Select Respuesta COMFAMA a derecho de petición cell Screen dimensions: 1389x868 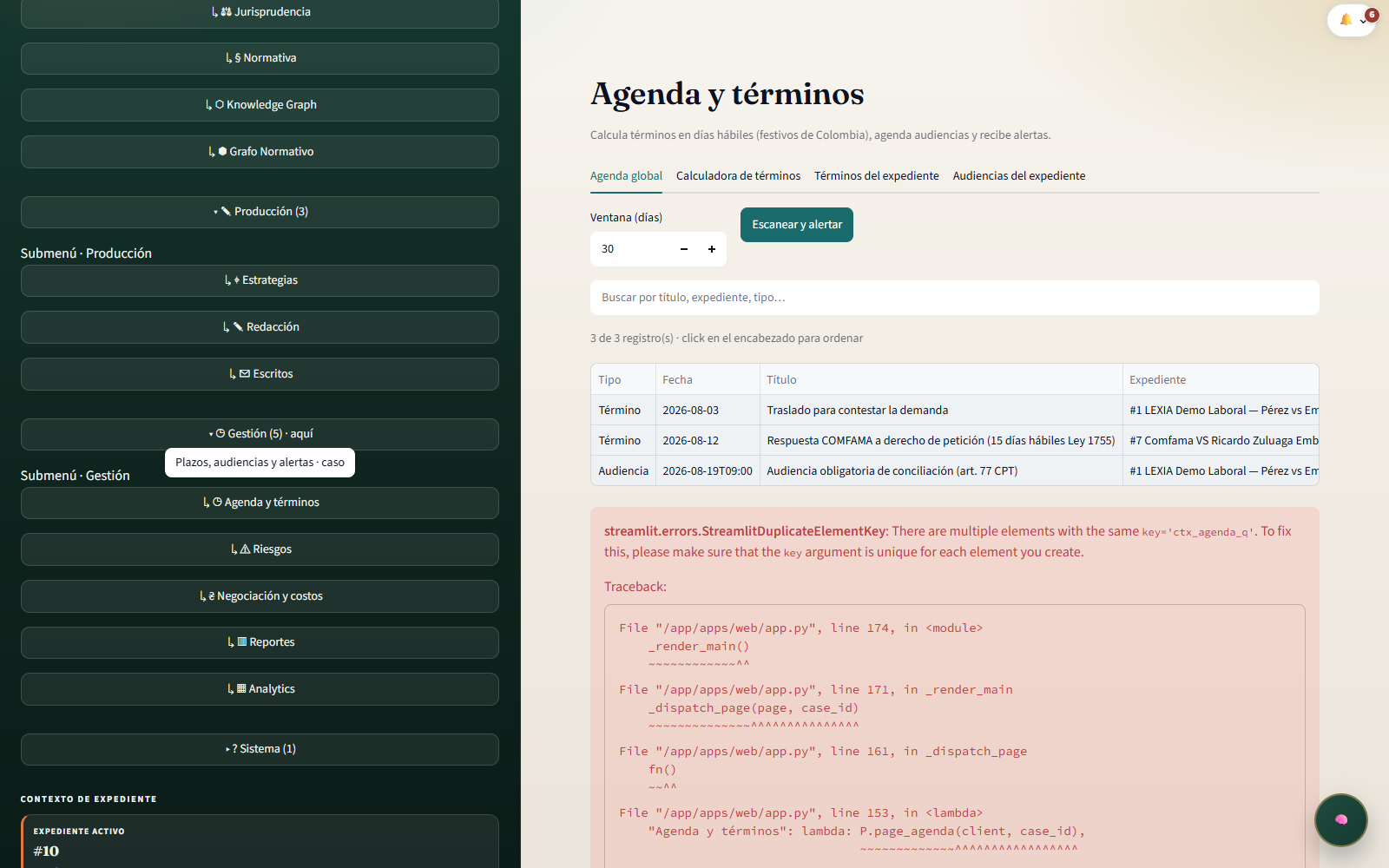pyautogui.click(x=941, y=441)
